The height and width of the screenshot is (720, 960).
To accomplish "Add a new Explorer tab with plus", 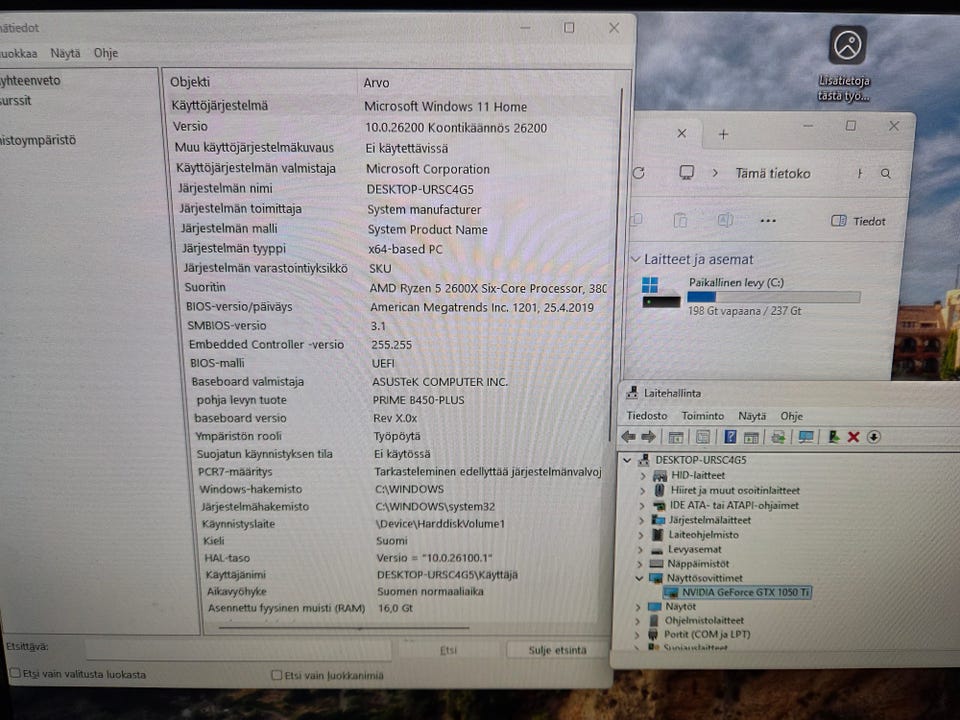I will 723,134.
